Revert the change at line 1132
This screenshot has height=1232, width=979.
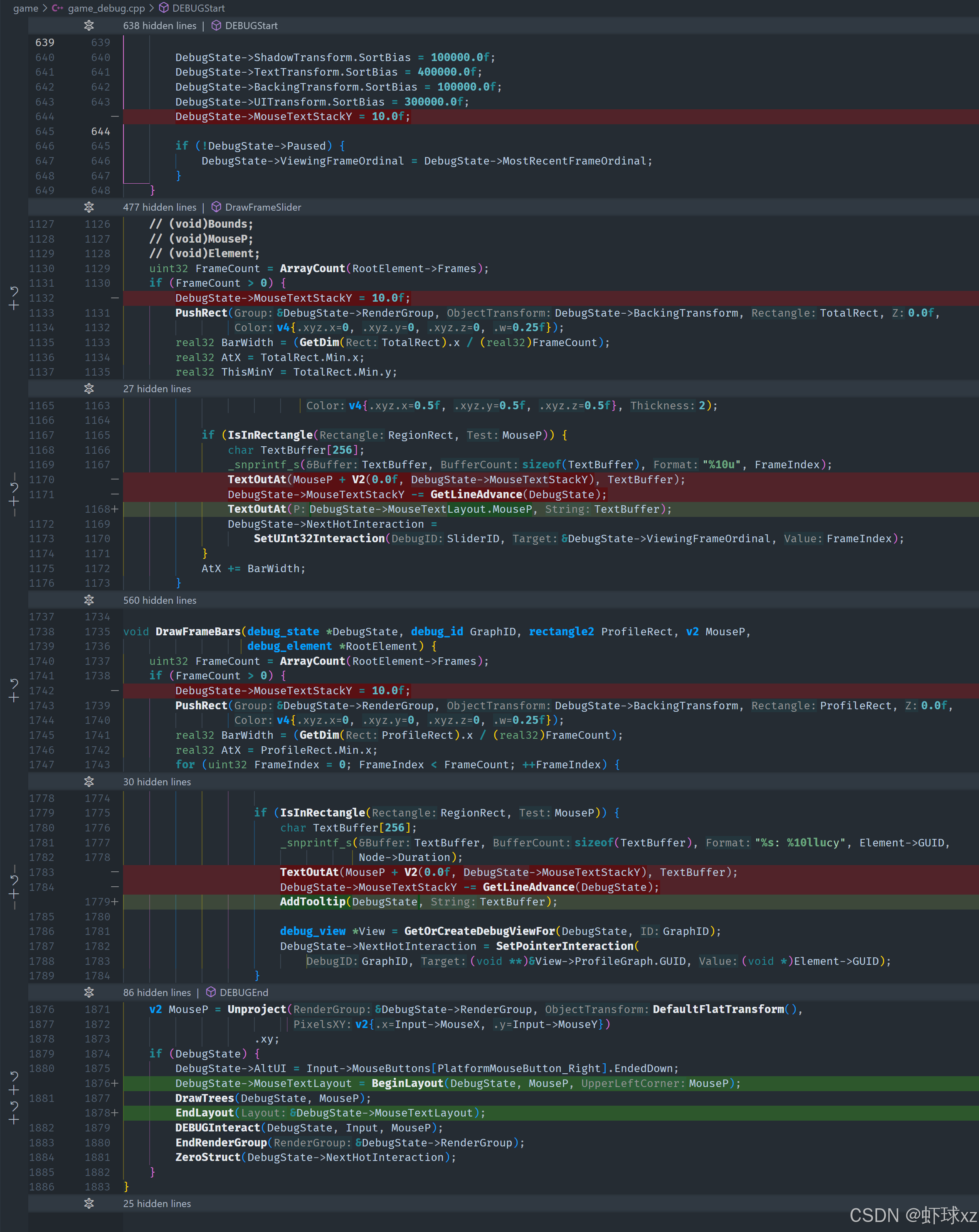click(x=14, y=291)
